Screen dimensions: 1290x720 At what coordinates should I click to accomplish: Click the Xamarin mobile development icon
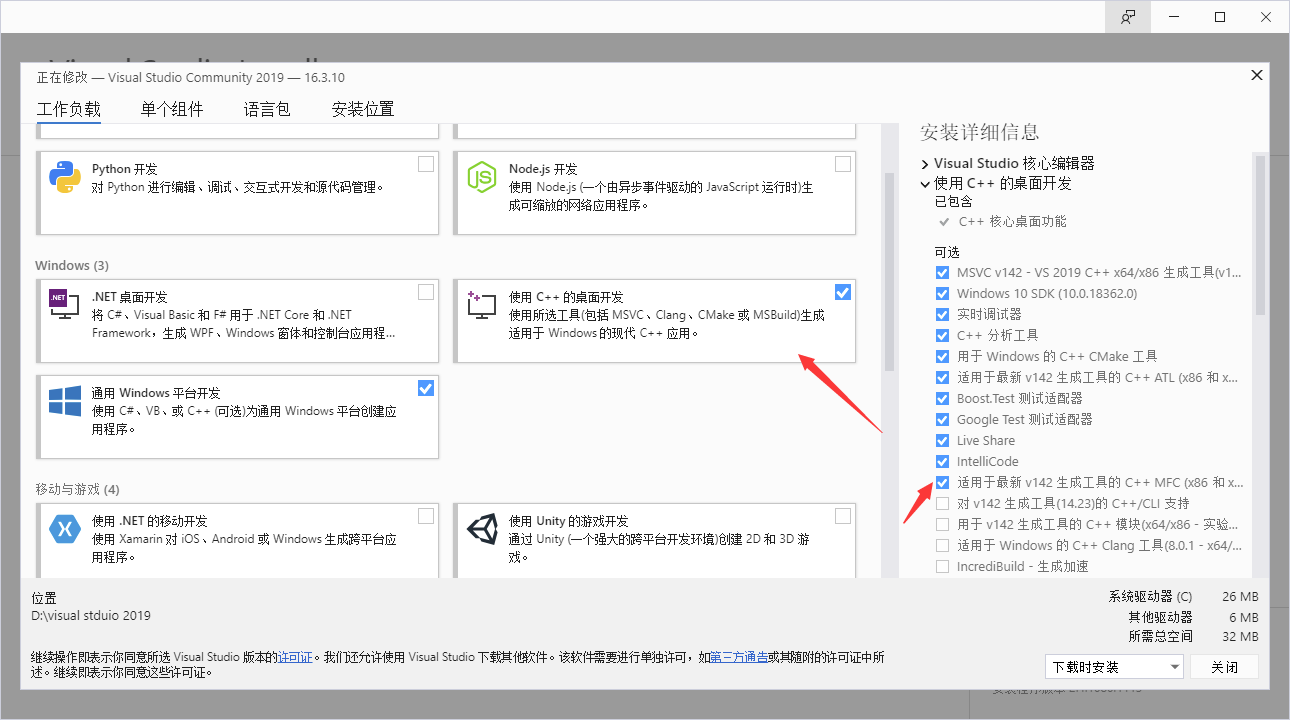click(65, 529)
